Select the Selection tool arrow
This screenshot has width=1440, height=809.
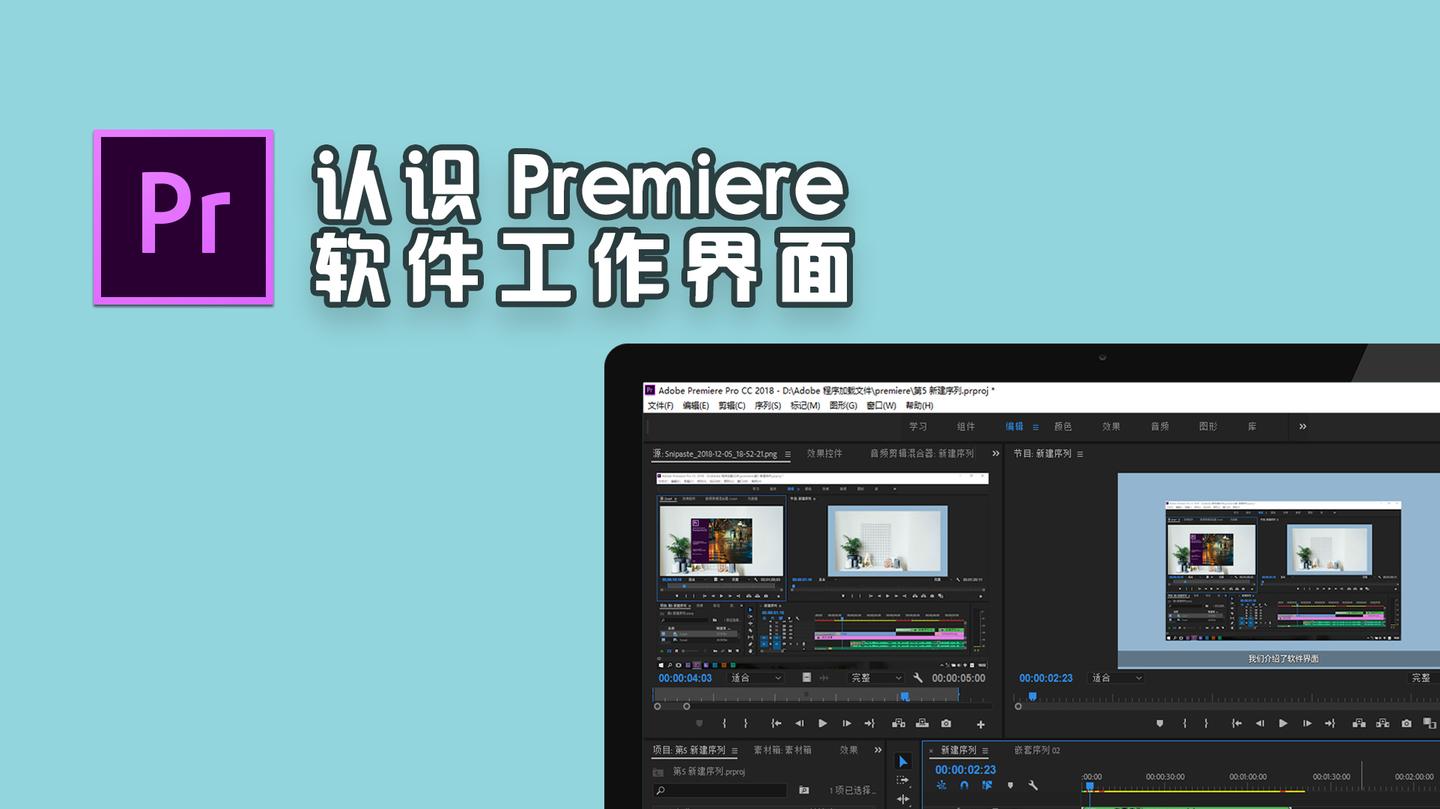point(903,762)
